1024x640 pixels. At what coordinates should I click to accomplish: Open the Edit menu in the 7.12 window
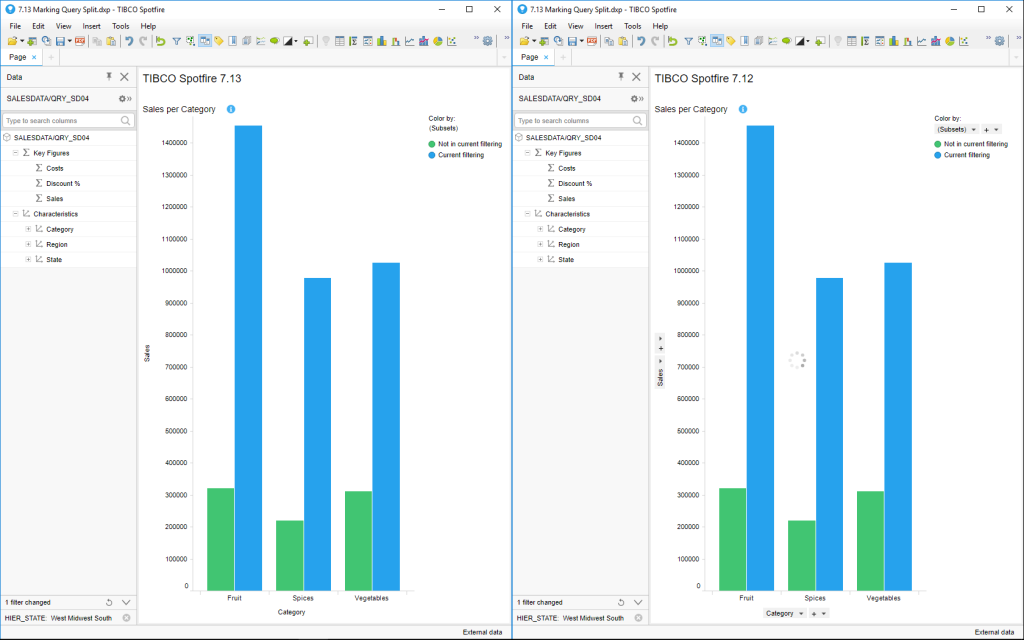(551, 26)
